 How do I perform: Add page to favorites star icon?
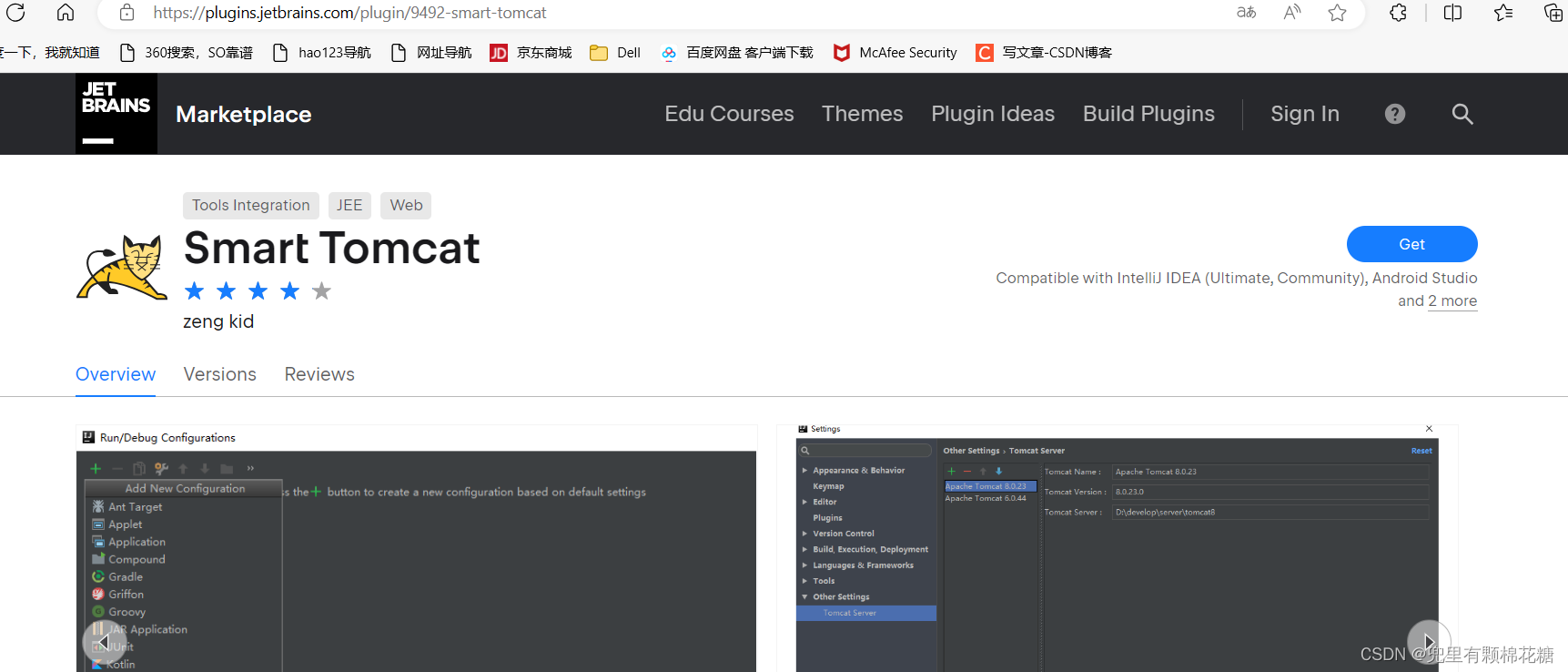[x=1337, y=12]
